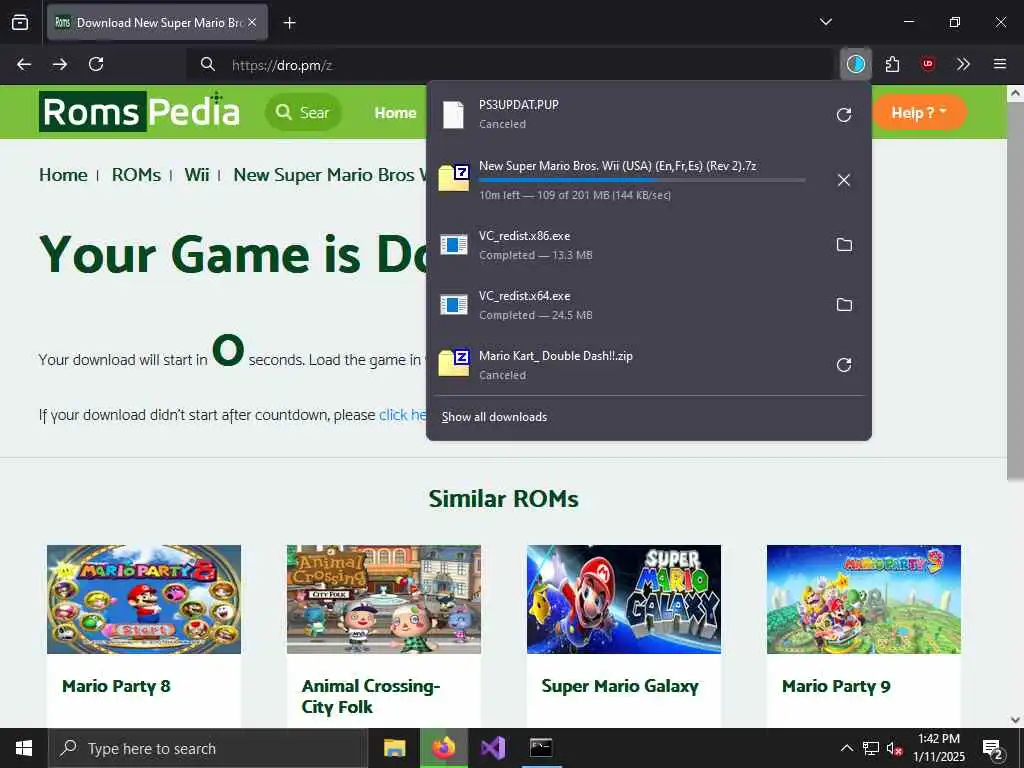This screenshot has width=1024, height=768.
Task: Cancel the New Super Mario Bros download
Action: coord(844,180)
